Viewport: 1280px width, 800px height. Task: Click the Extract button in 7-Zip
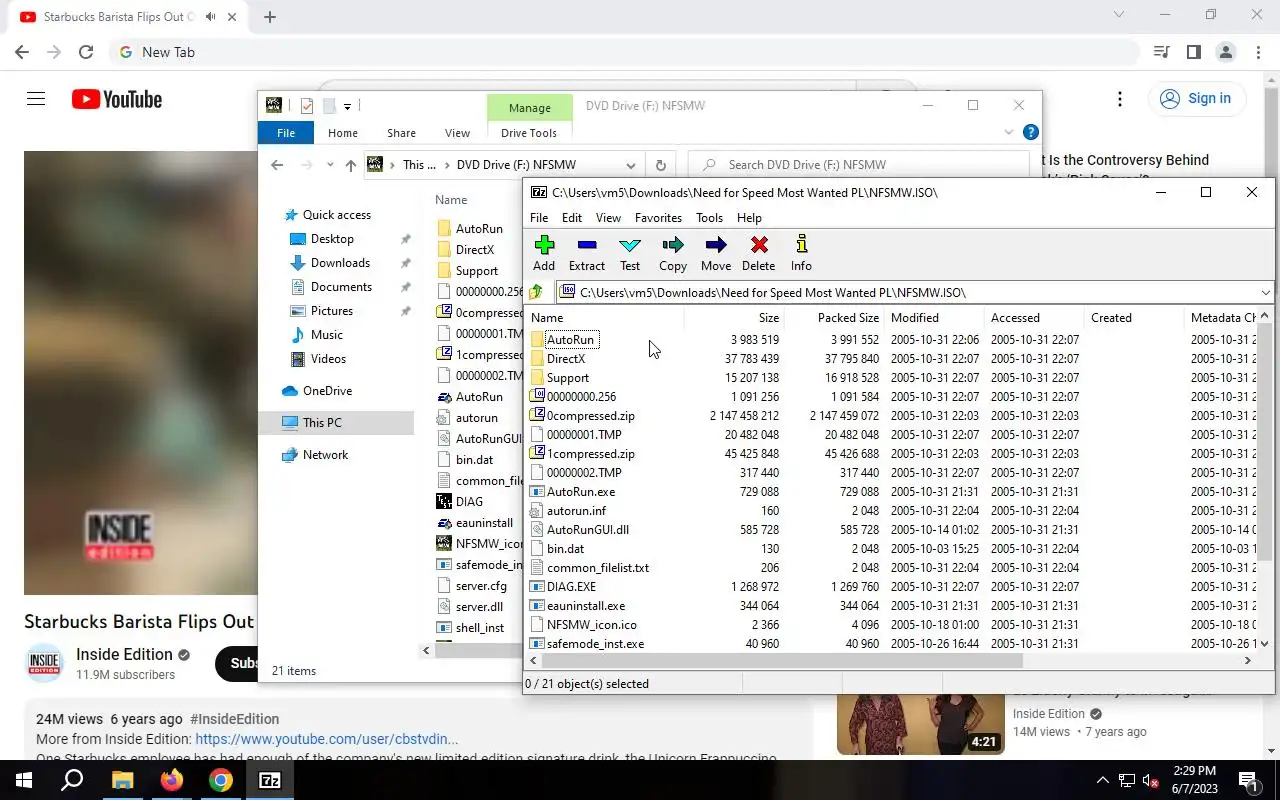tap(587, 253)
